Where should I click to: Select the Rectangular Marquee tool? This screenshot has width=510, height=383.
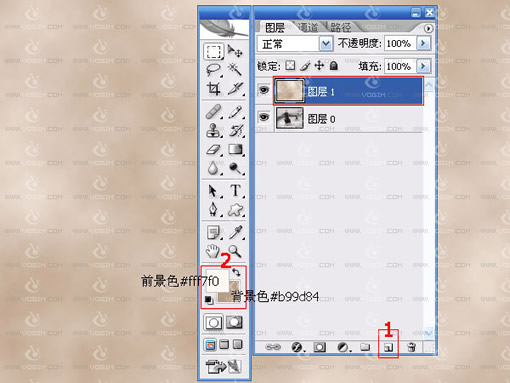[x=214, y=52]
